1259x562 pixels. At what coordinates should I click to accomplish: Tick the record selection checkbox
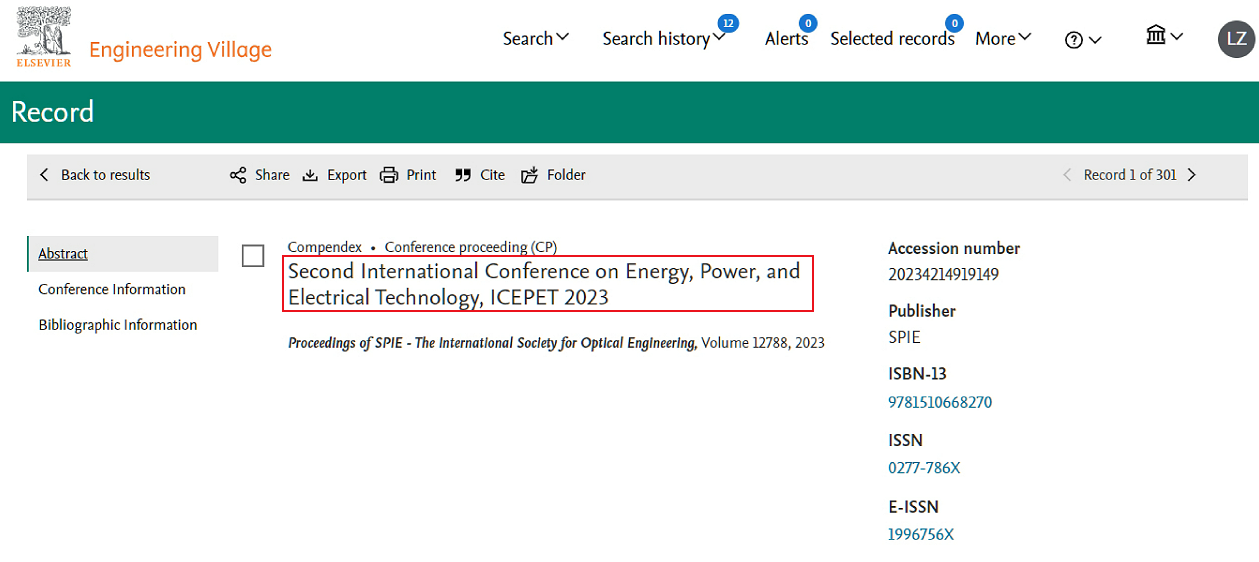tap(253, 256)
